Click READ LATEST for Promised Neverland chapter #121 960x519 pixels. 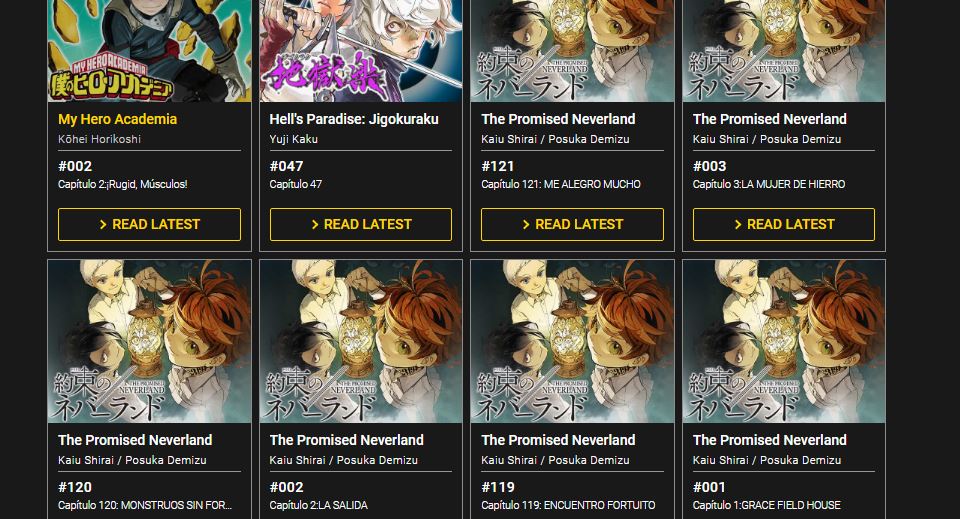coord(572,225)
